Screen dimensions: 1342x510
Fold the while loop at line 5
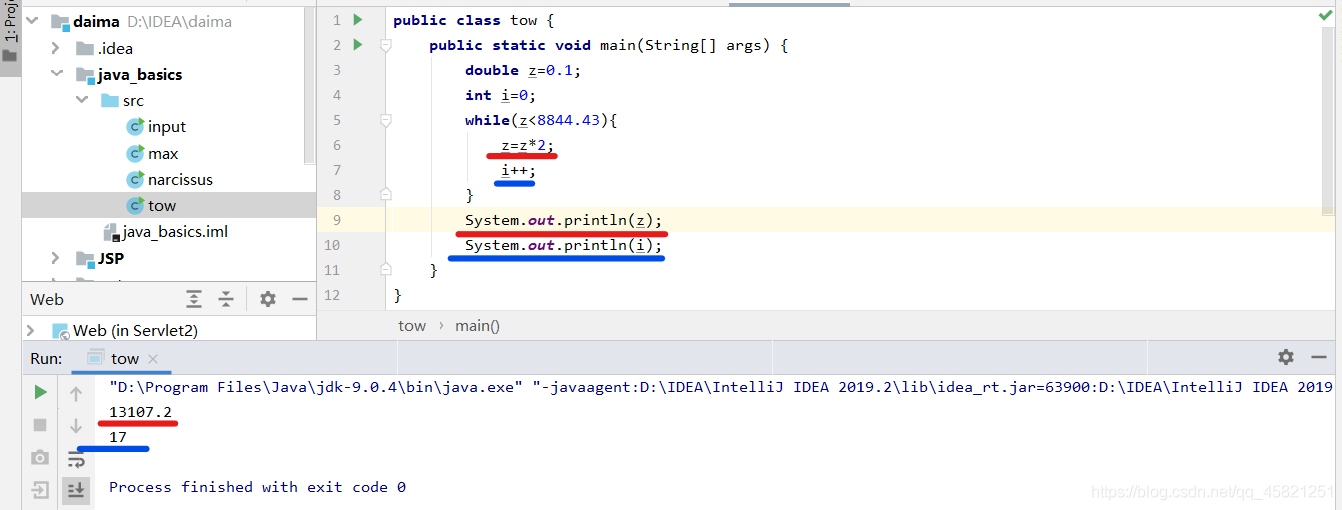[385, 120]
